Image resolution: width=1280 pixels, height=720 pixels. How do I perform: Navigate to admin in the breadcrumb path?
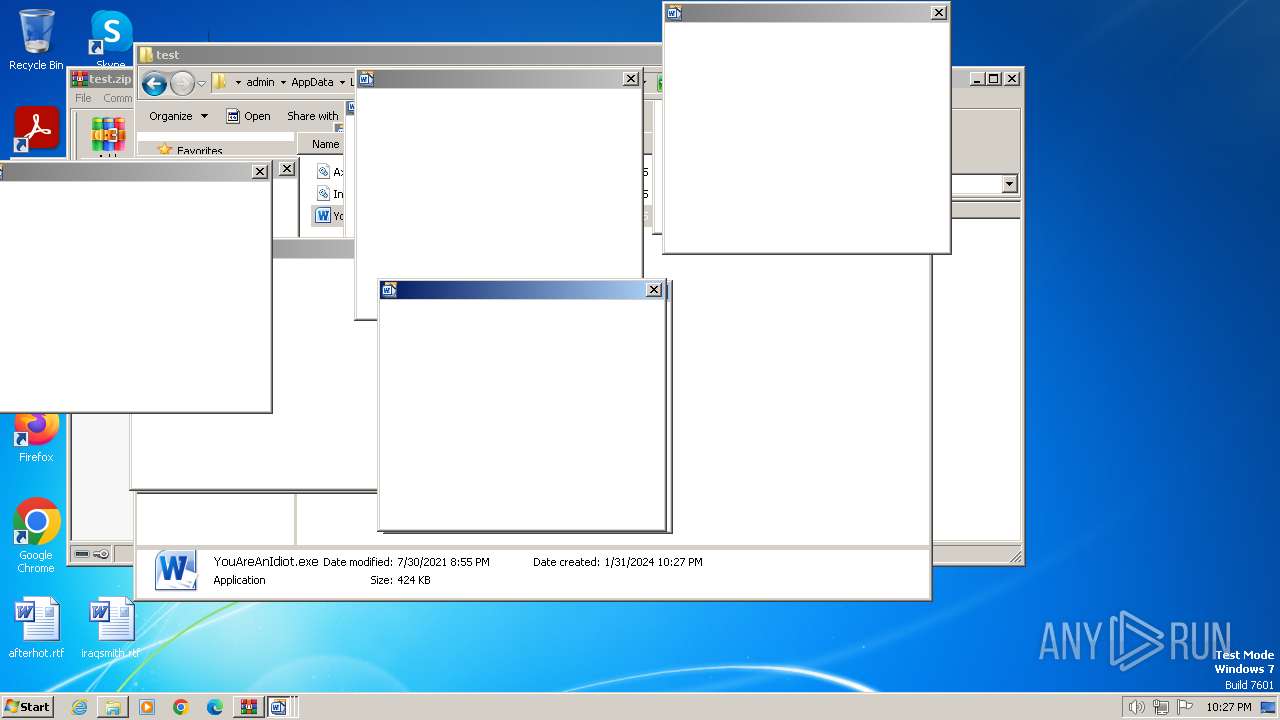coord(260,82)
